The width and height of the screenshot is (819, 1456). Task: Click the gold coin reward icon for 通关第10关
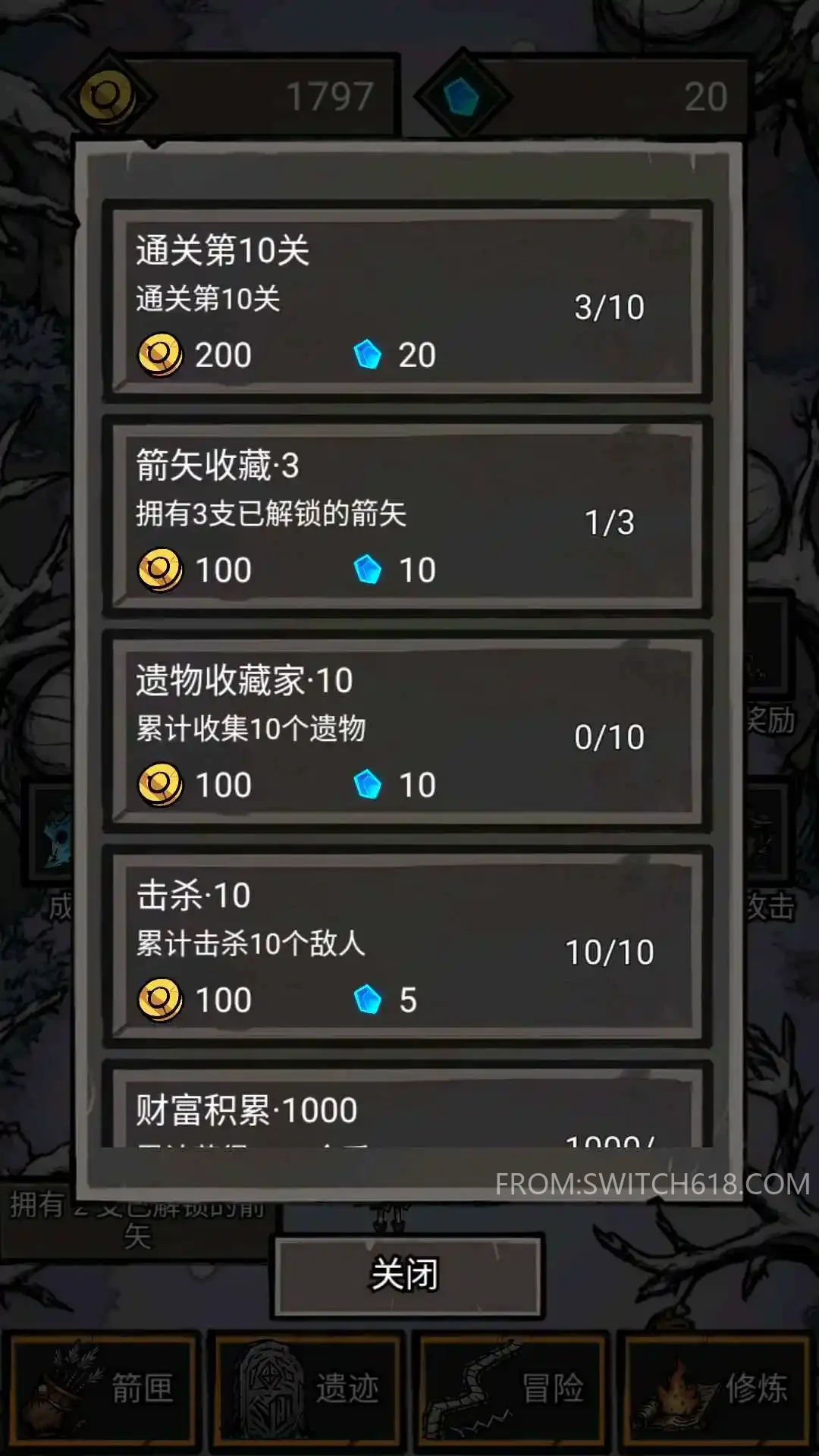click(160, 355)
